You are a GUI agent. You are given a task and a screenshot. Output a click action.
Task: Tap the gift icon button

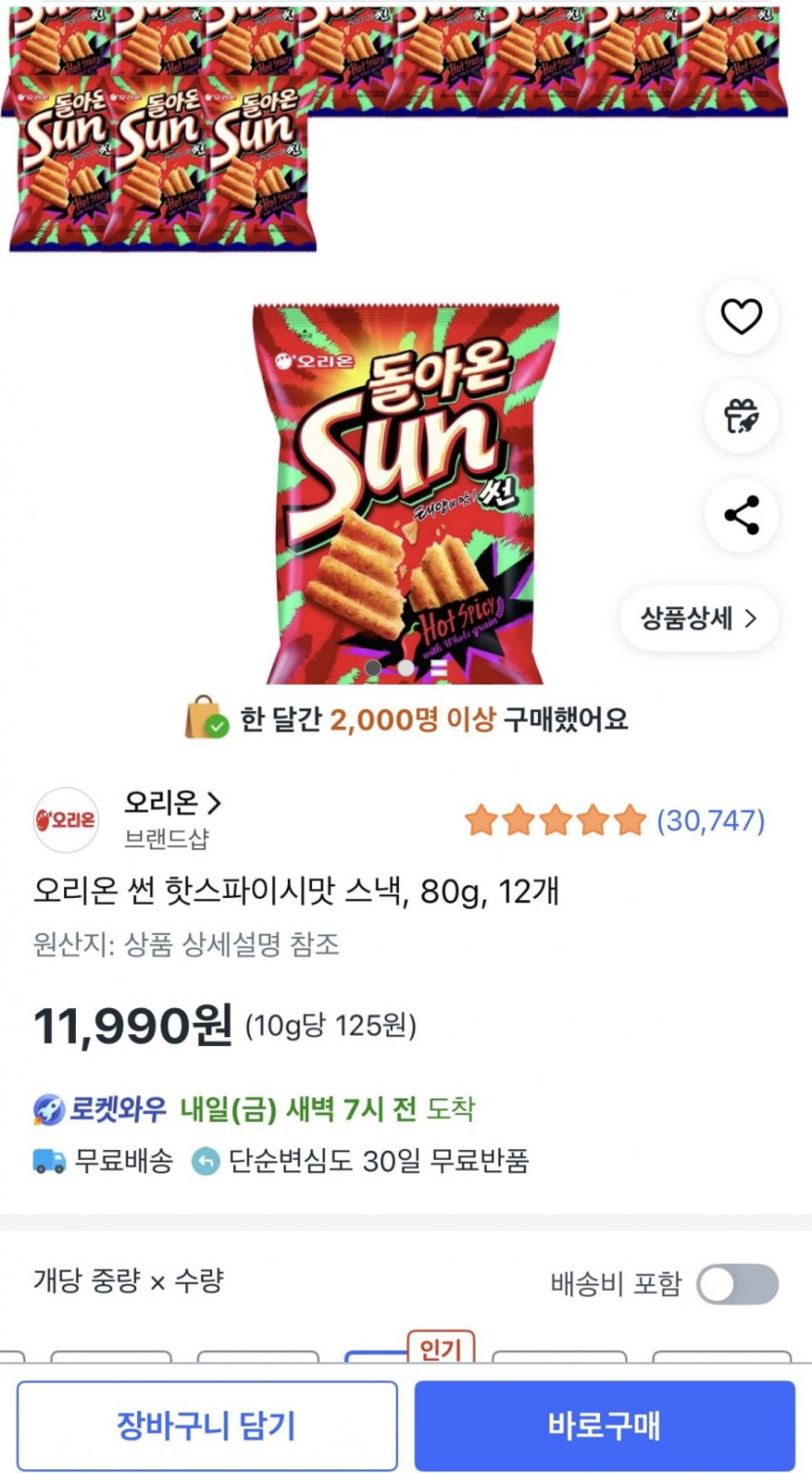coord(741,416)
